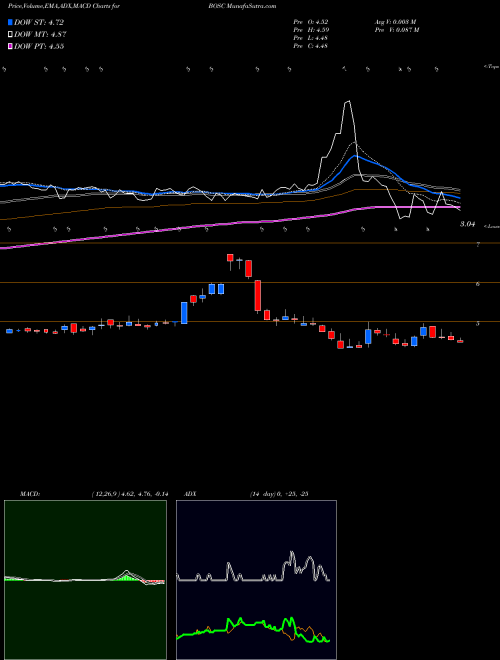Screen dimensions: 500x660
Task: Click inside the green MACD chart panel
Action: click(85, 580)
